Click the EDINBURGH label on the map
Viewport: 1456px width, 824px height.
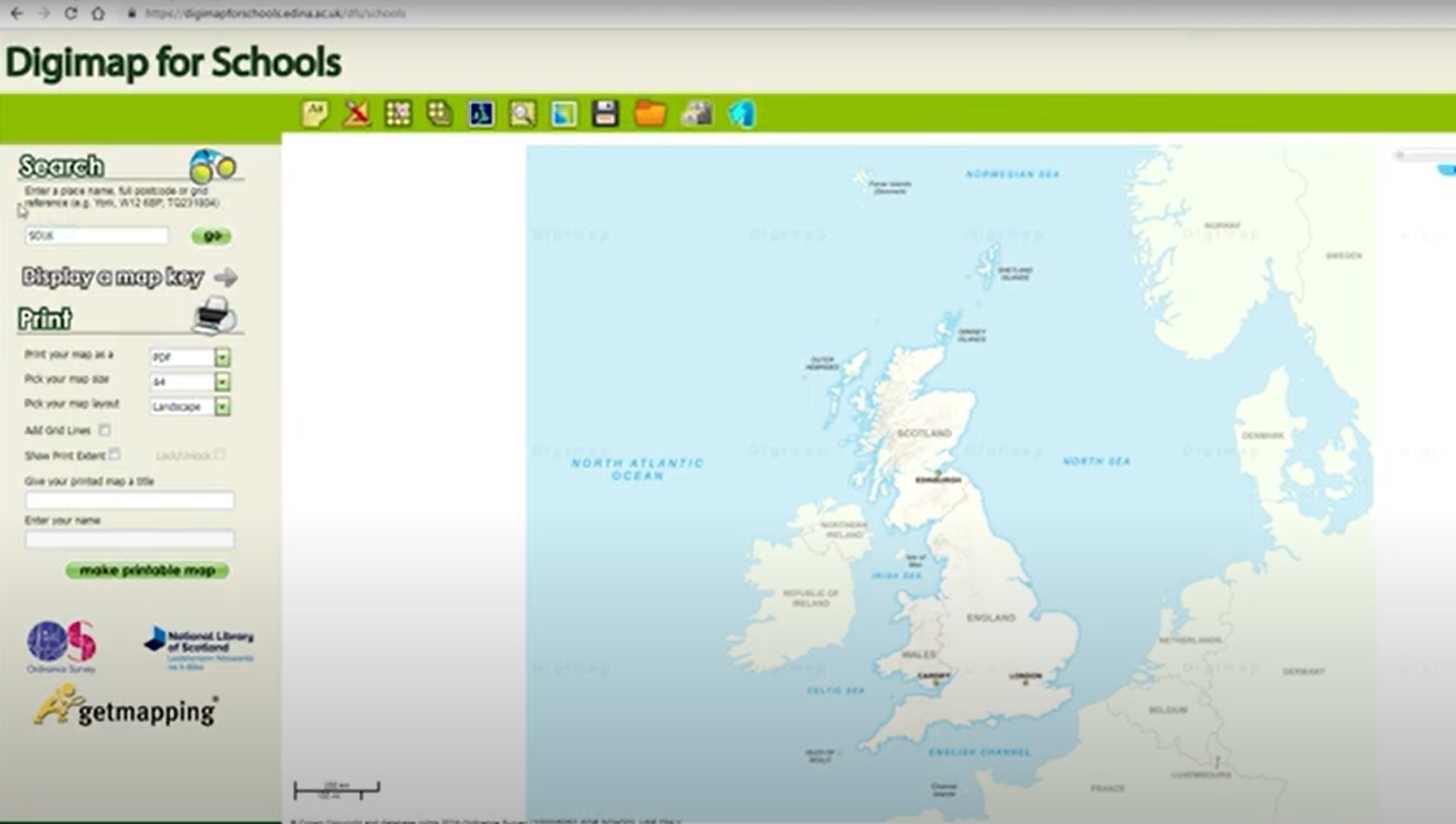[x=938, y=480]
